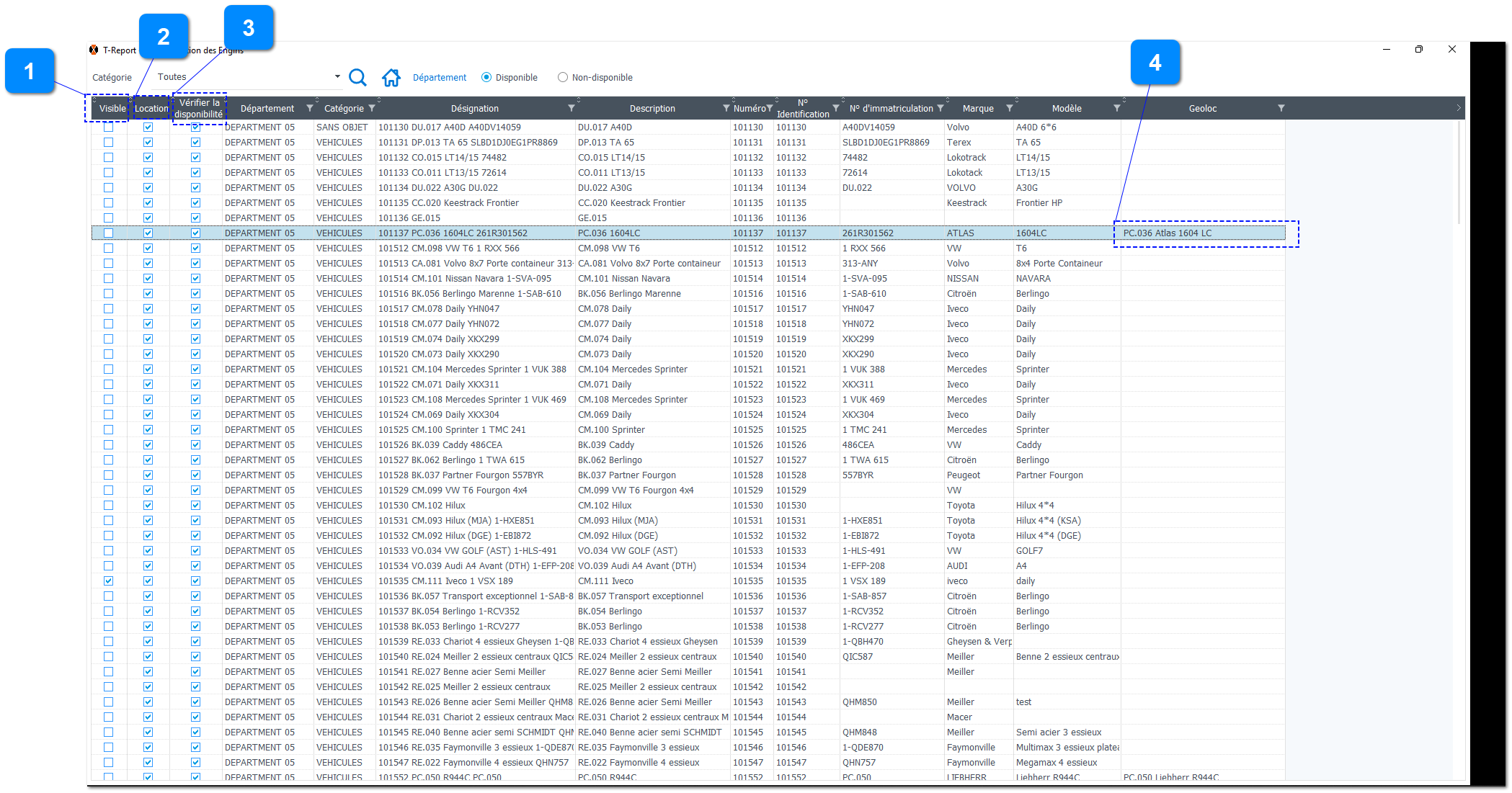Open the Description column filter dropdown

(726, 108)
